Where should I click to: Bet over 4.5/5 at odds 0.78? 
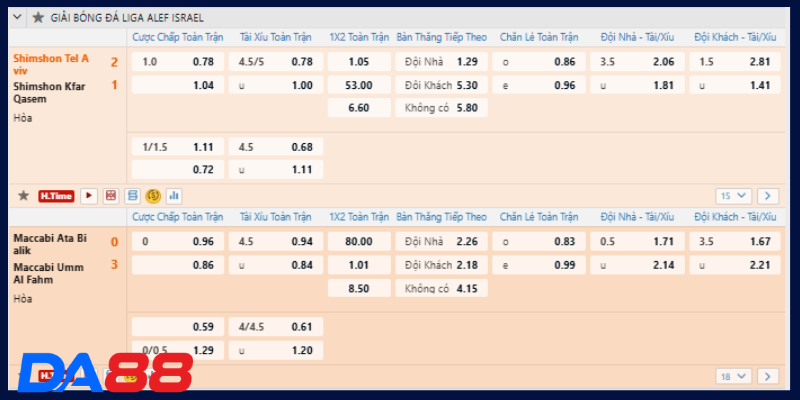click(276, 62)
